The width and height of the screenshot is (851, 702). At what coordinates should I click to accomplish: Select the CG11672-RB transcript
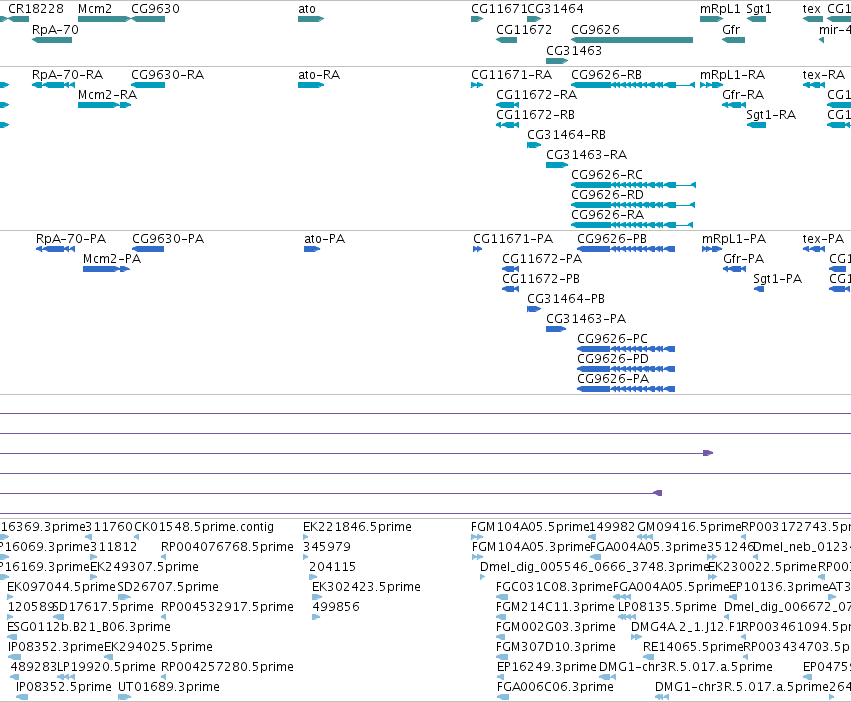(x=507, y=125)
